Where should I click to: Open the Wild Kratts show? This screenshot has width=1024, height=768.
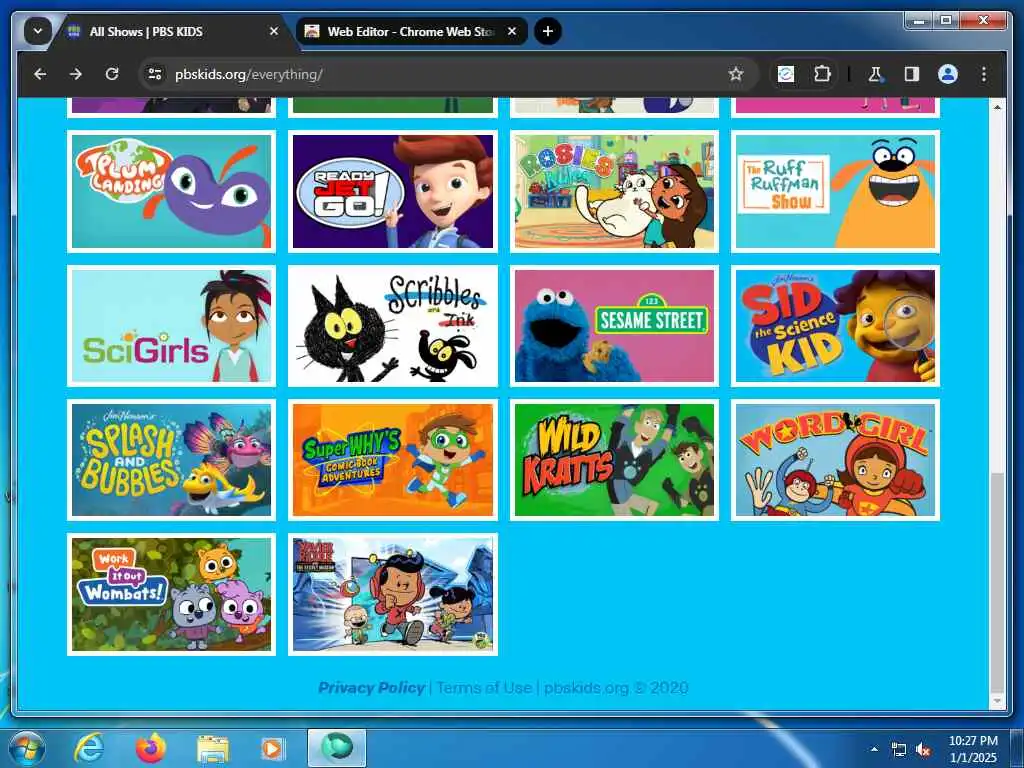tap(614, 460)
